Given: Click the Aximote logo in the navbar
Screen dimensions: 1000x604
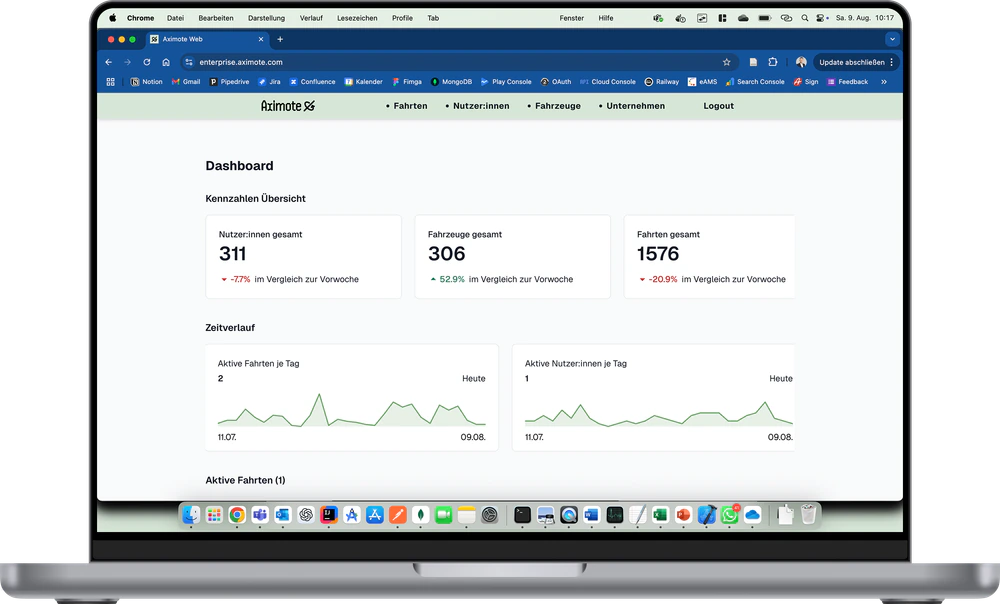Looking at the screenshot, I should [x=287, y=106].
